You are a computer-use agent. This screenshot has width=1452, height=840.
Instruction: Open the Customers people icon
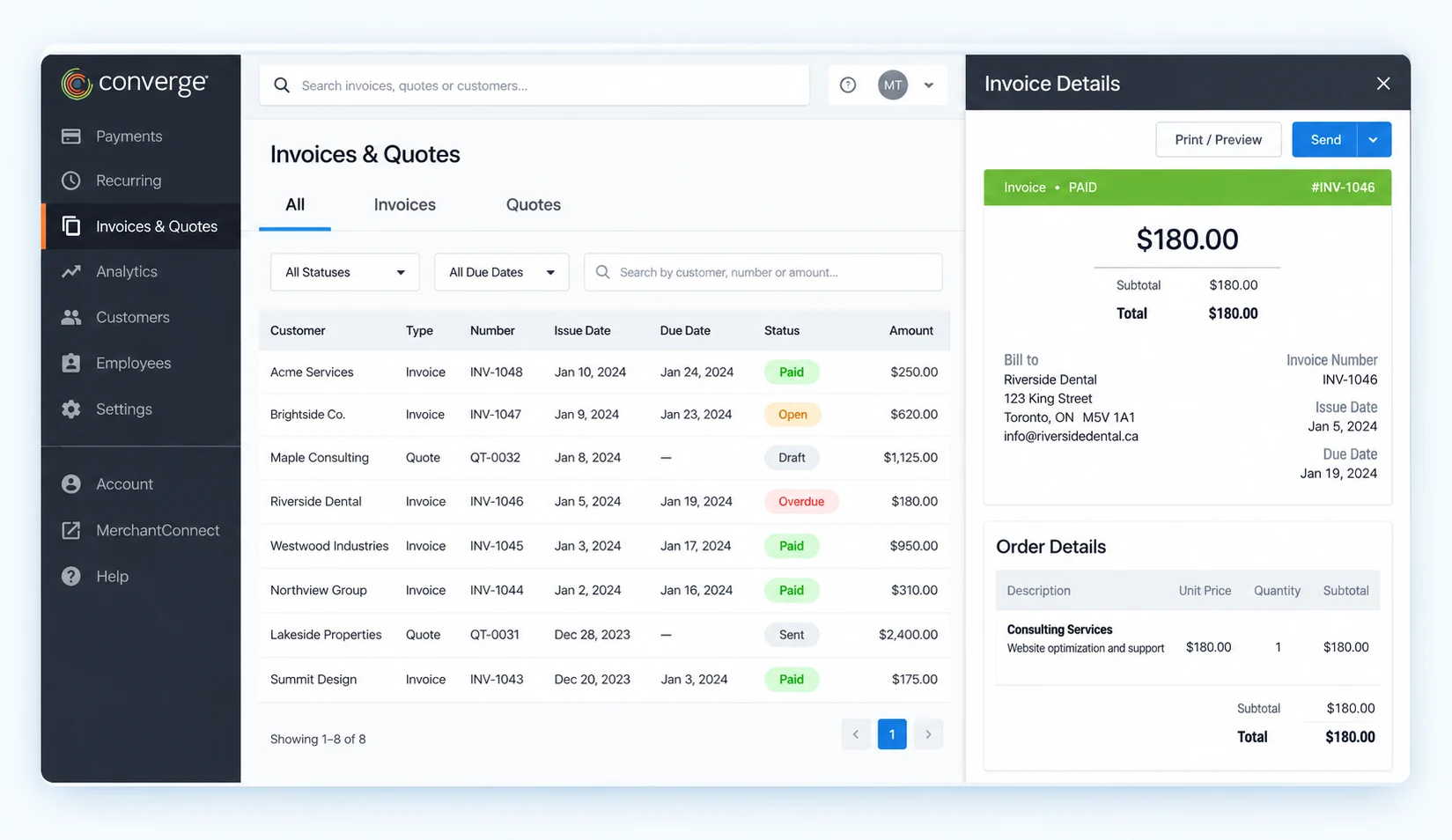(x=71, y=317)
